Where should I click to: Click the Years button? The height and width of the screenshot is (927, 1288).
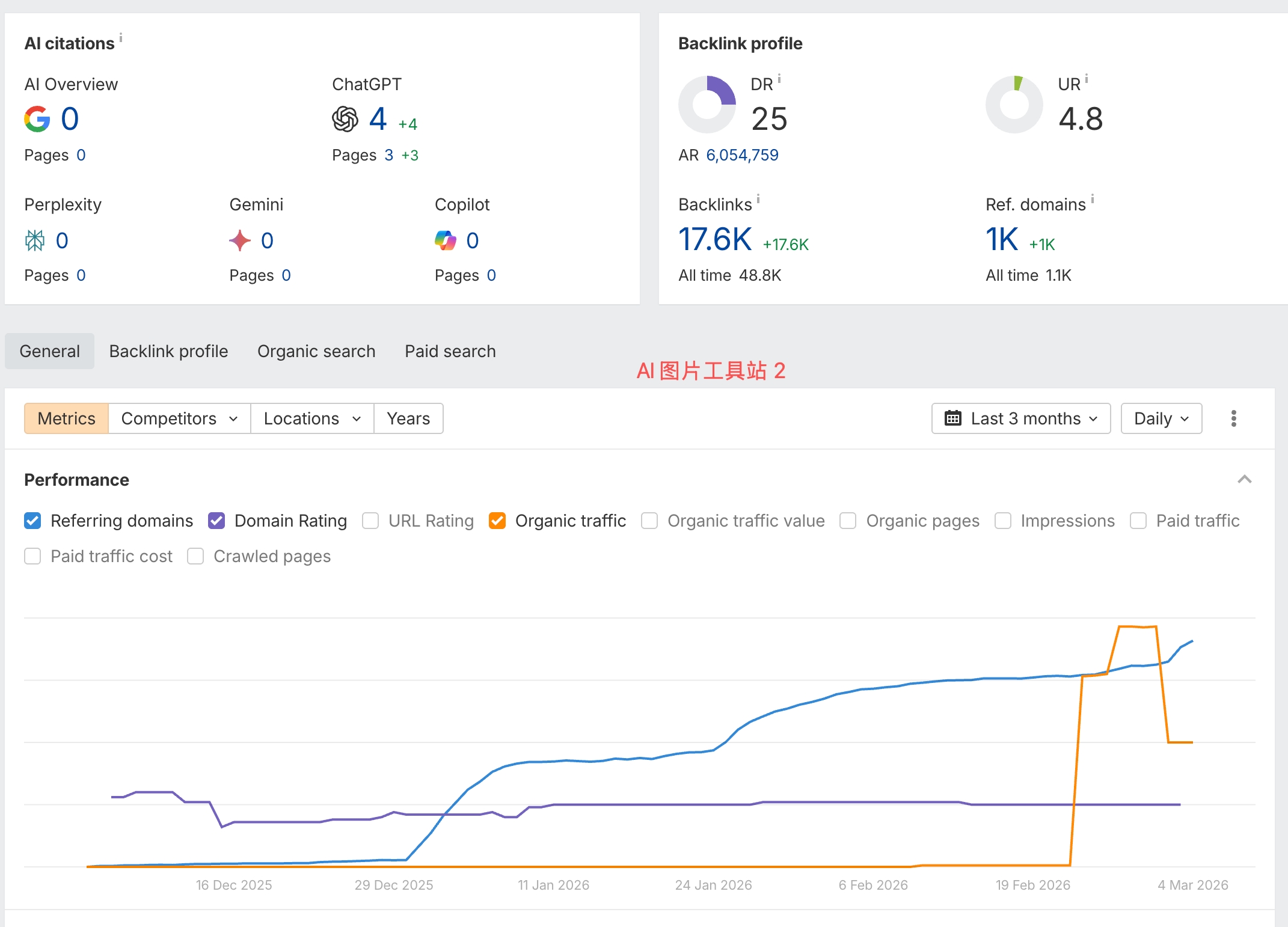(x=408, y=418)
